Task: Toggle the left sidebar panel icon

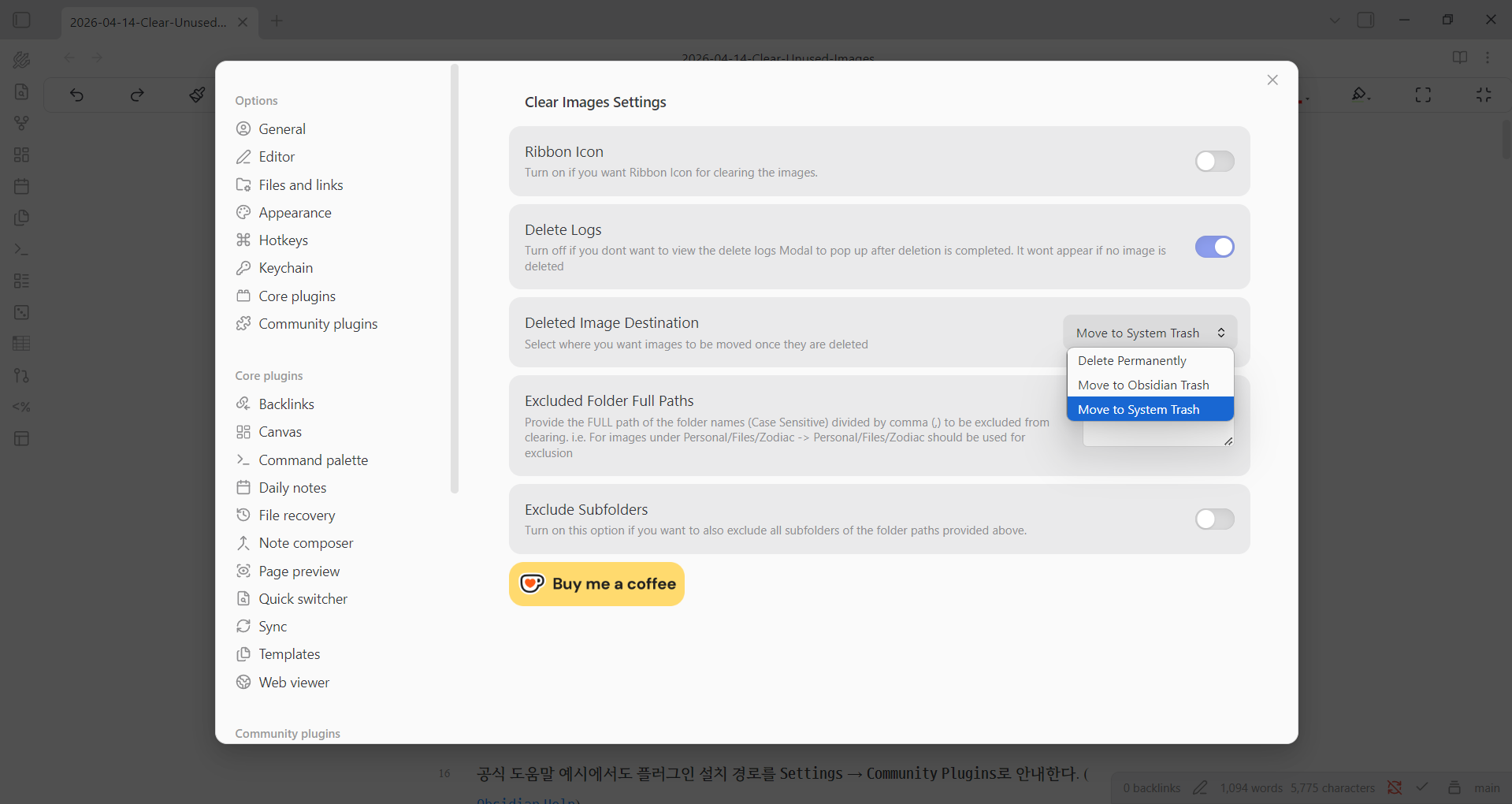Action: point(22,20)
